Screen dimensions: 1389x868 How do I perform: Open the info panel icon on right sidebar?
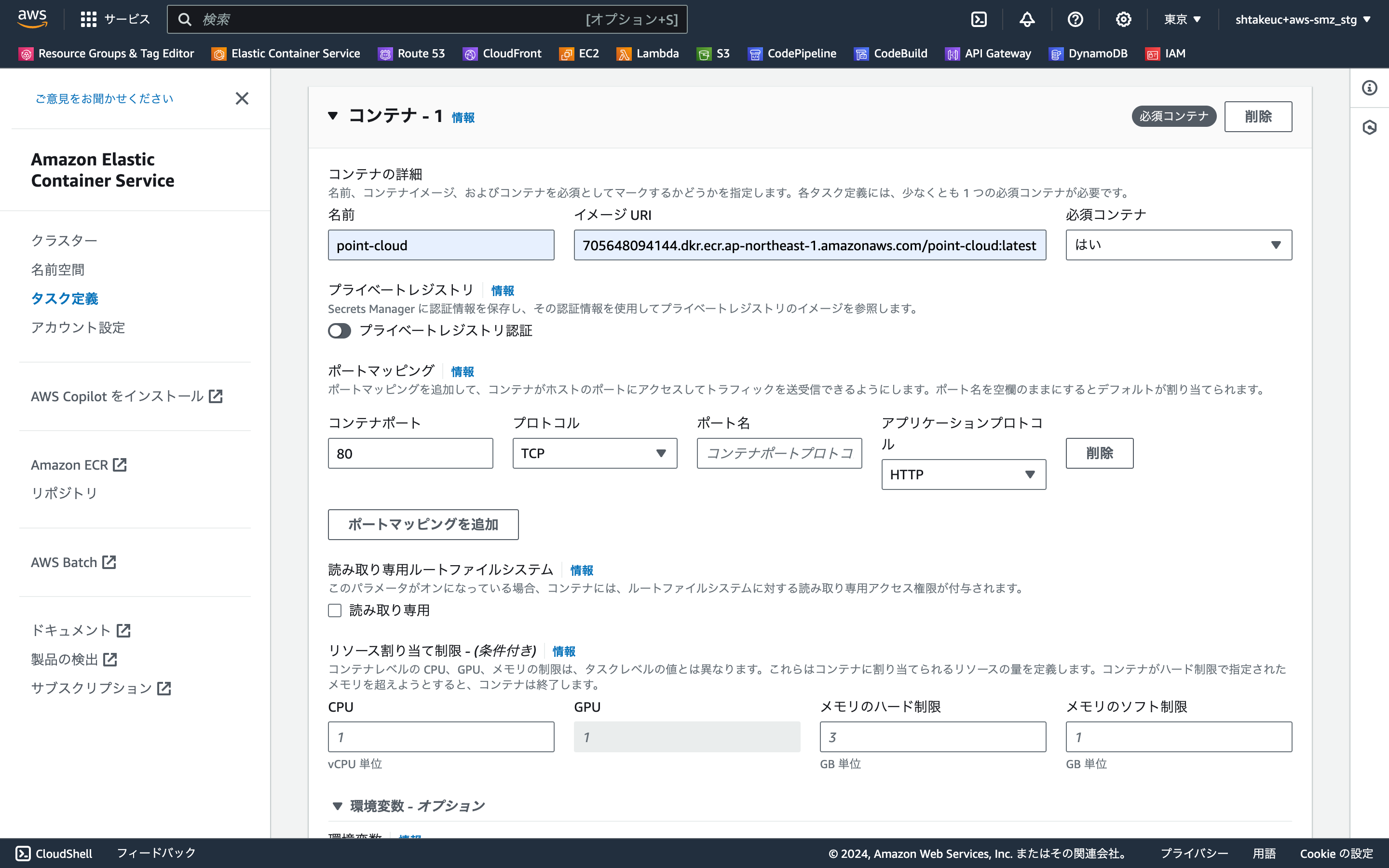point(1370,88)
